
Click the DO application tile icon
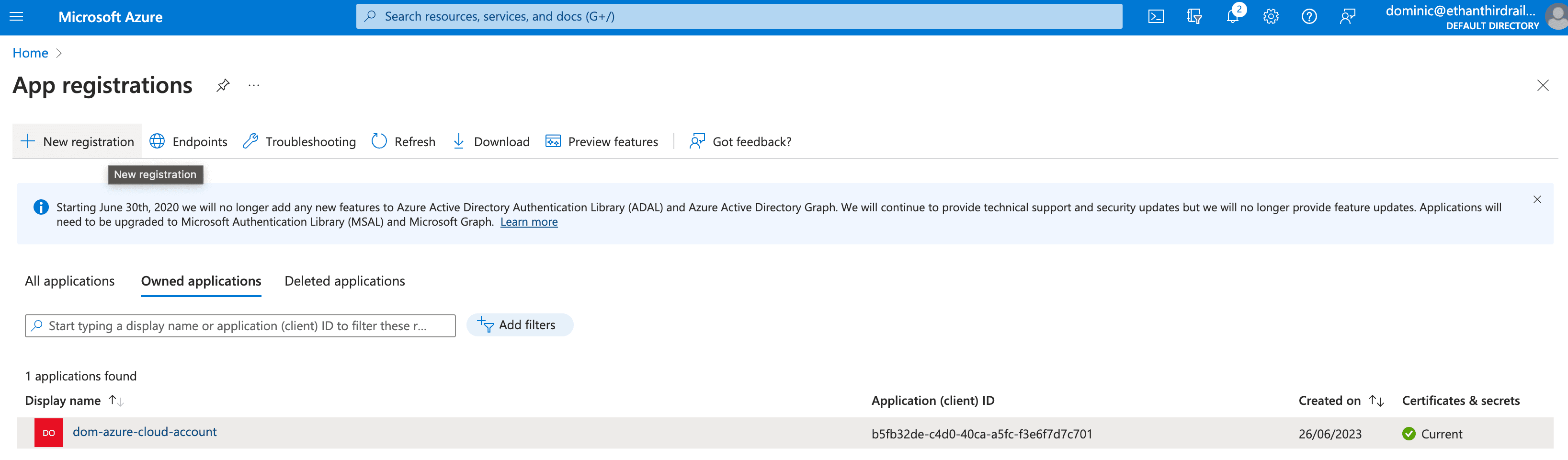pos(49,433)
